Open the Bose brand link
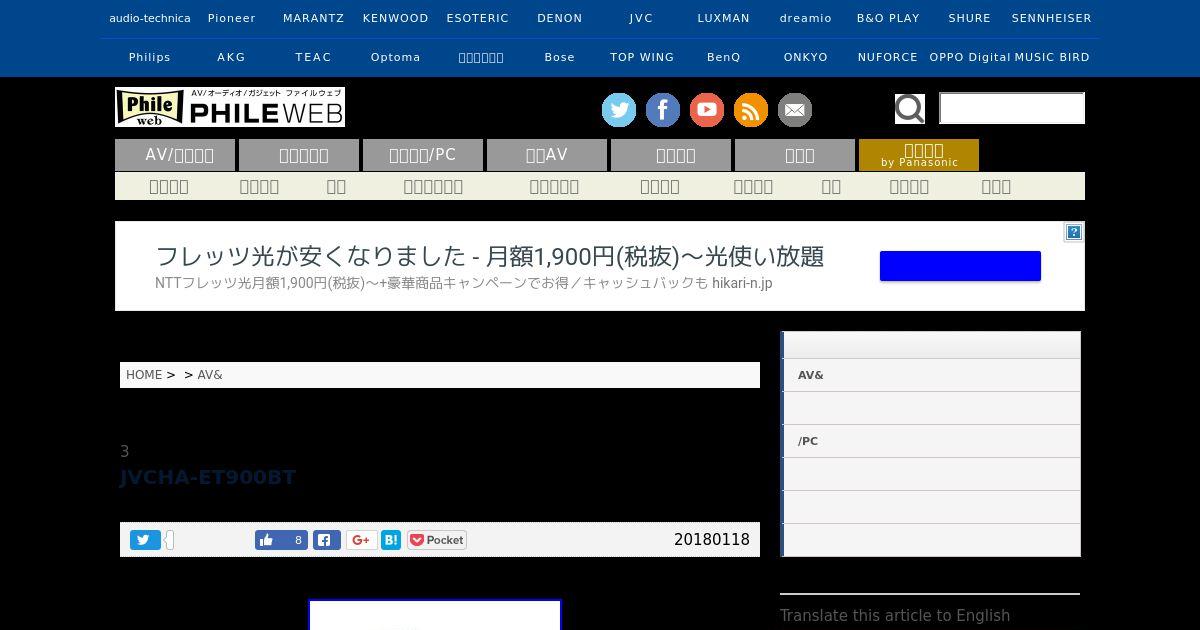 pyautogui.click(x=560, y=57)
